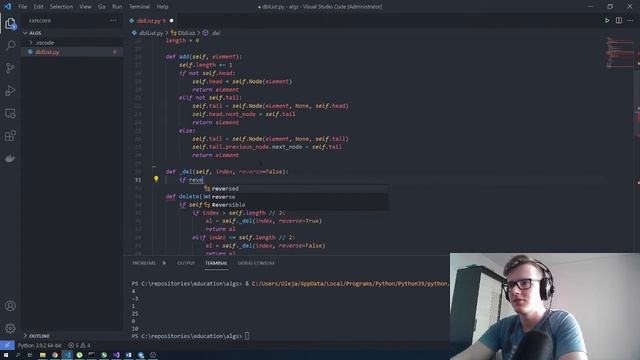Open the Run and Debug view

[x=10, y=91]
